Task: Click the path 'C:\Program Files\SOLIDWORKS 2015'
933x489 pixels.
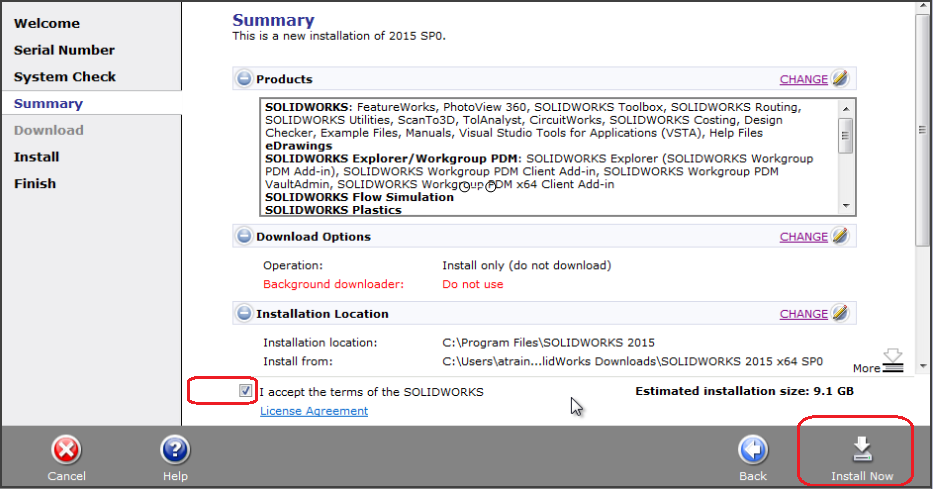Action: 548,343
